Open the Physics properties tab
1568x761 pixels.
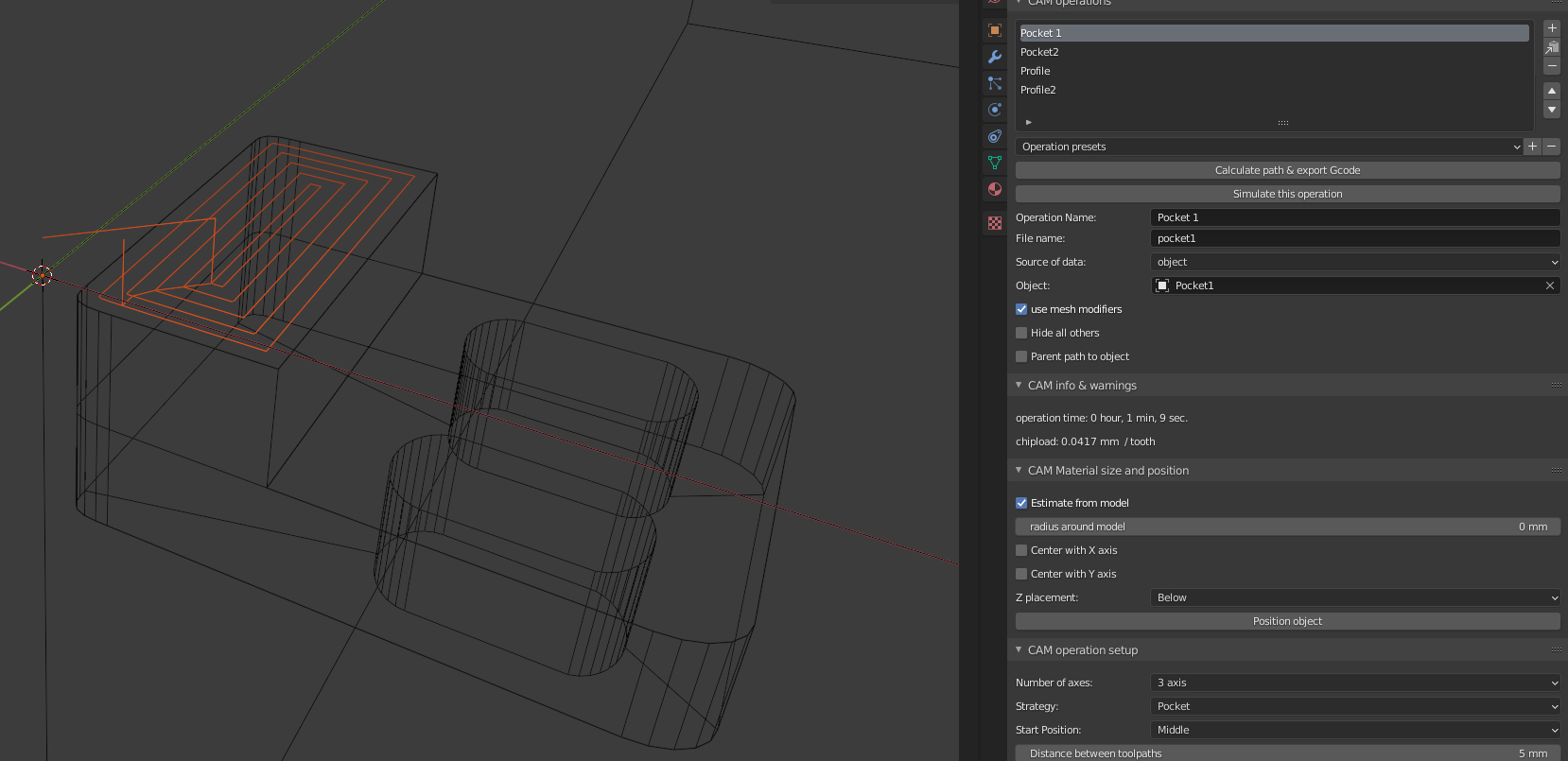tap(994, 110)
